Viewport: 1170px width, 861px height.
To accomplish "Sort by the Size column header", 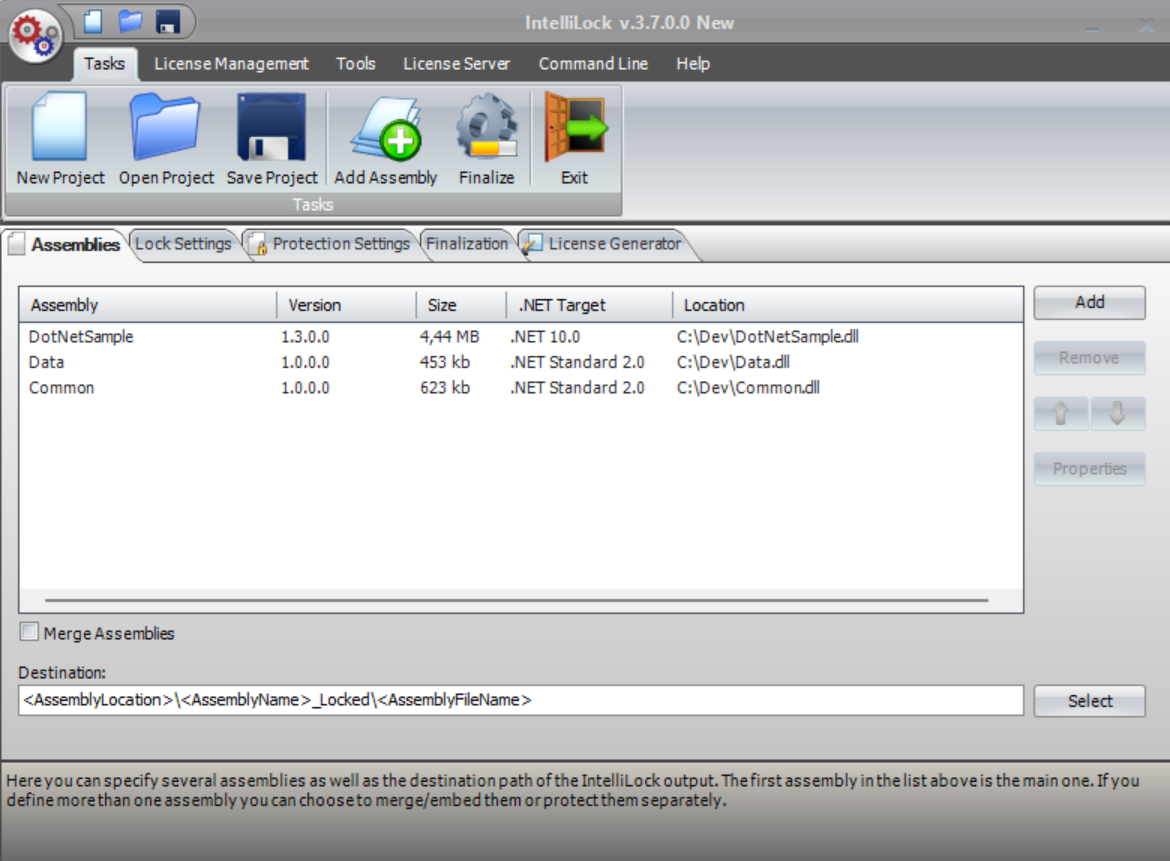I will click(x=461, y=305).
